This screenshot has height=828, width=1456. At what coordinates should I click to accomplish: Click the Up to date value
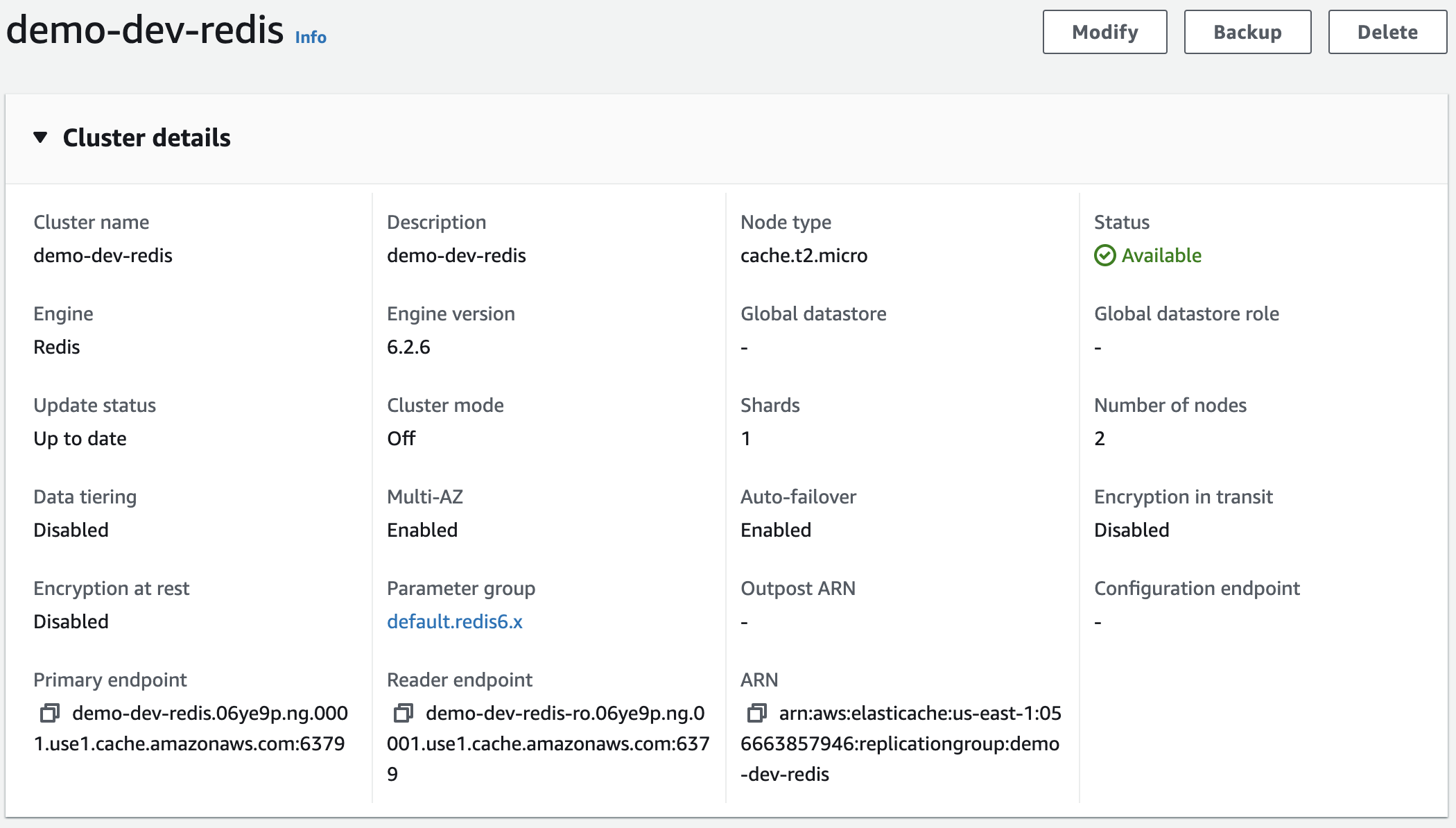[80, 438]
